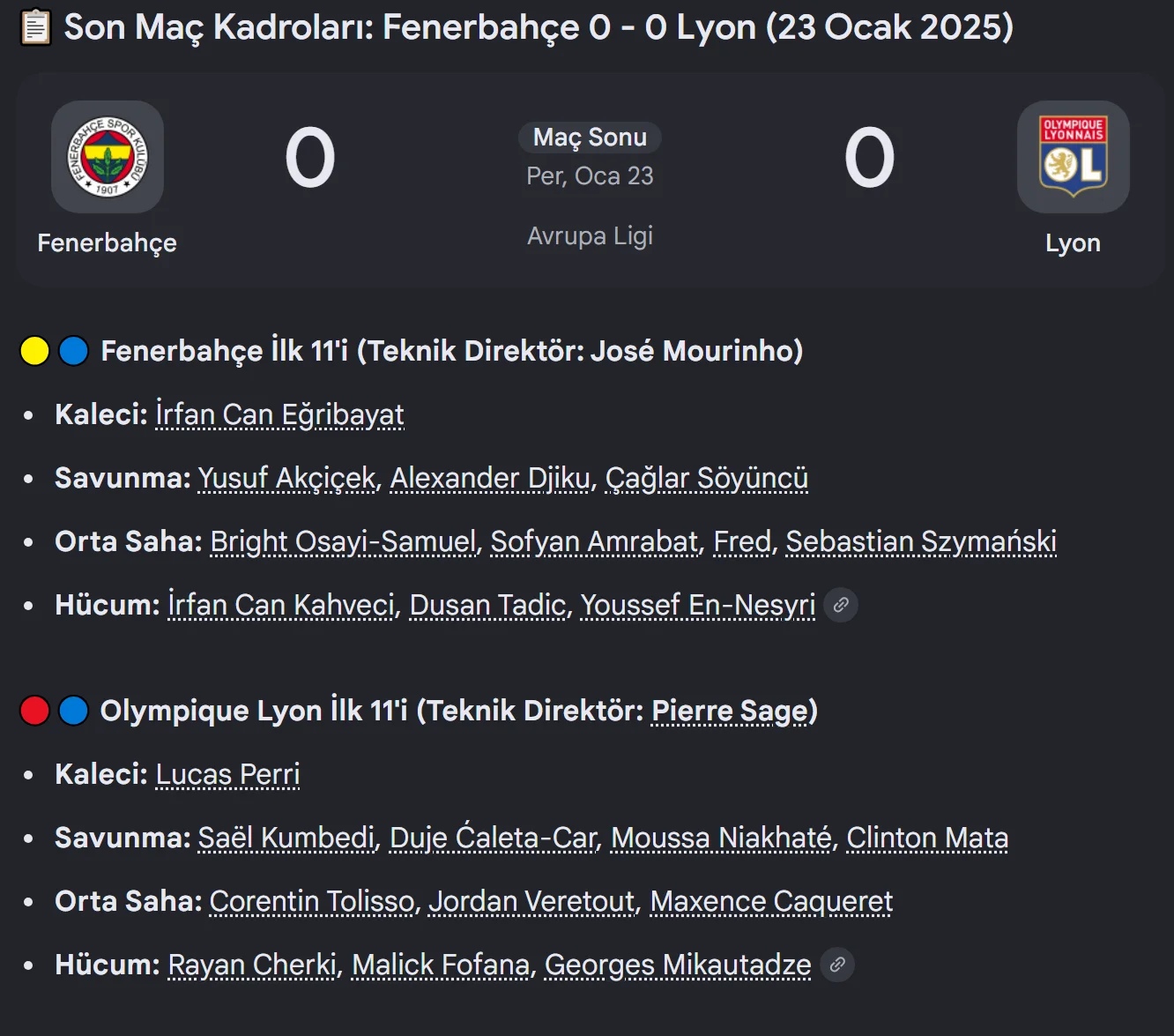1174x1036 pixels.
Task: Open the Rayan Cherki link
Action: tap(253, 965)
